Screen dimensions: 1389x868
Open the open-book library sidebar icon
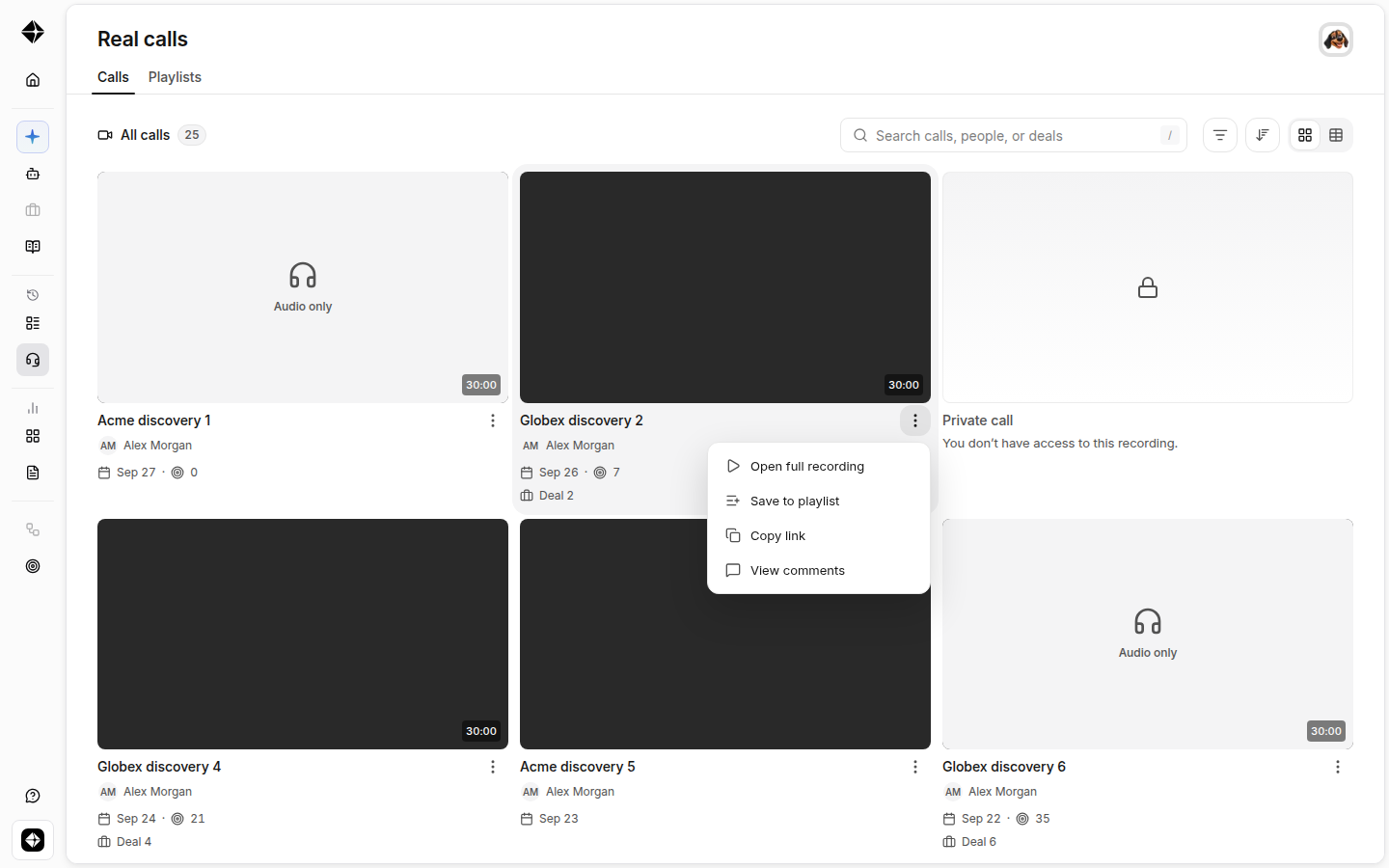click(33, 247)
